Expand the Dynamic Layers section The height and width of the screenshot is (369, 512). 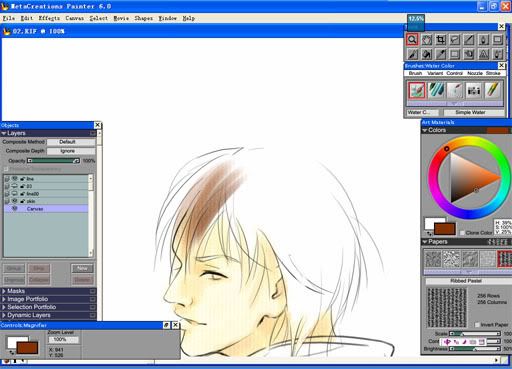[4, 315]
